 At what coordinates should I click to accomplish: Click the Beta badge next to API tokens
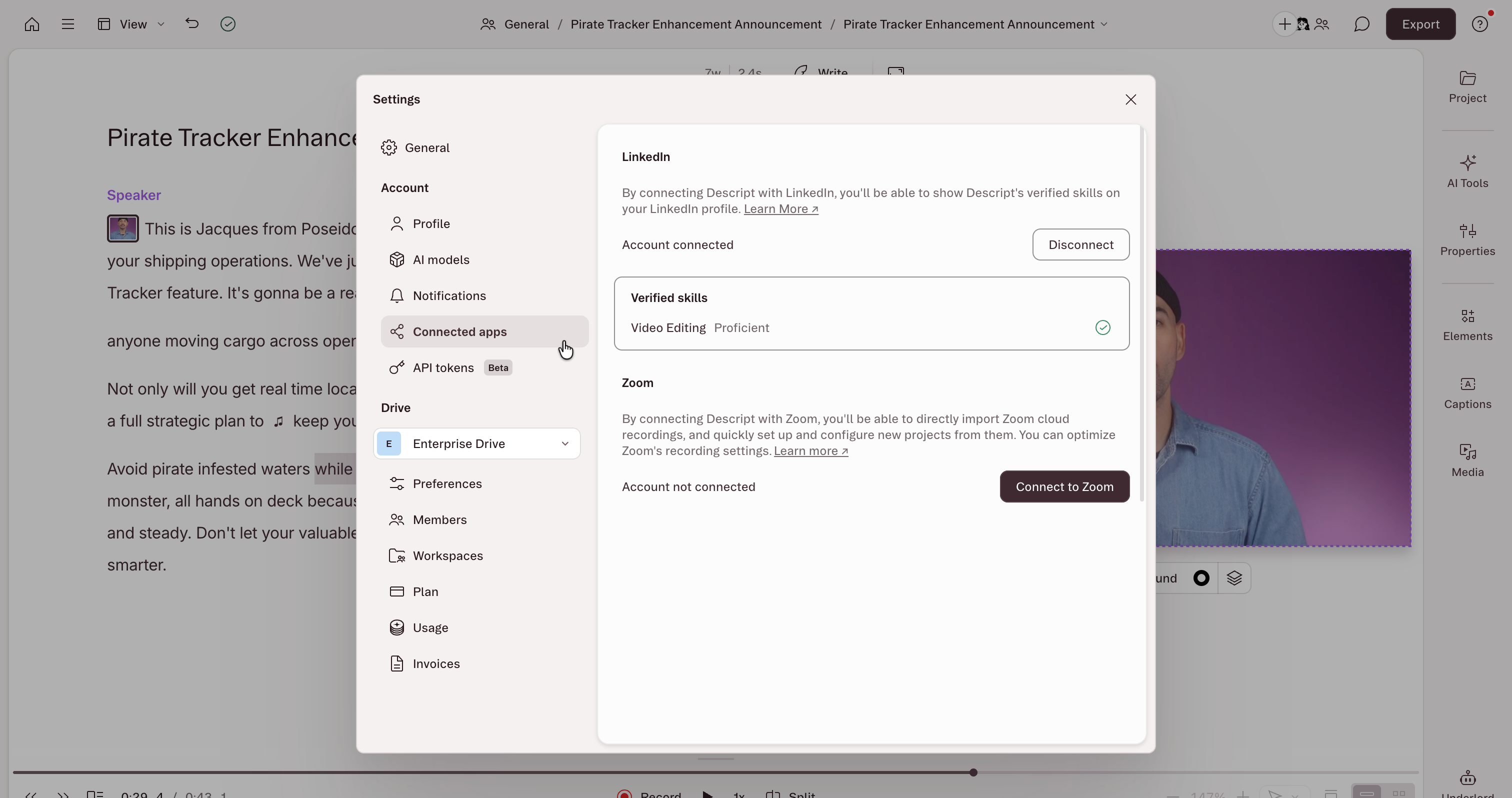coord(497,367)
